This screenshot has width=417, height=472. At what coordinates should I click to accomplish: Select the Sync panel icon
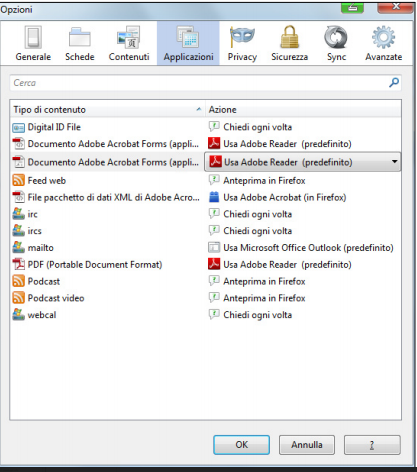click(336, 37)
